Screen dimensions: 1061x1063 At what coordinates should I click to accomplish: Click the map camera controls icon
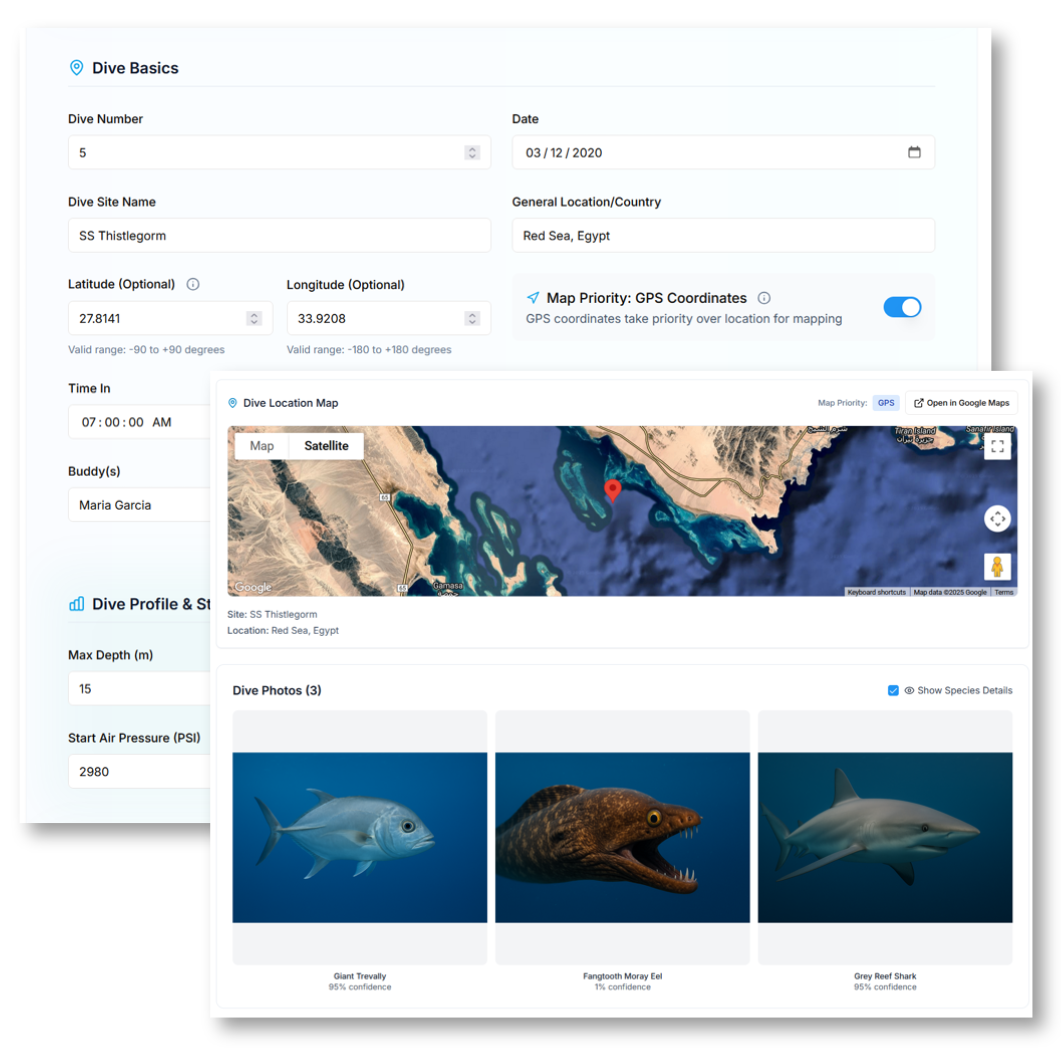[997, 519]
